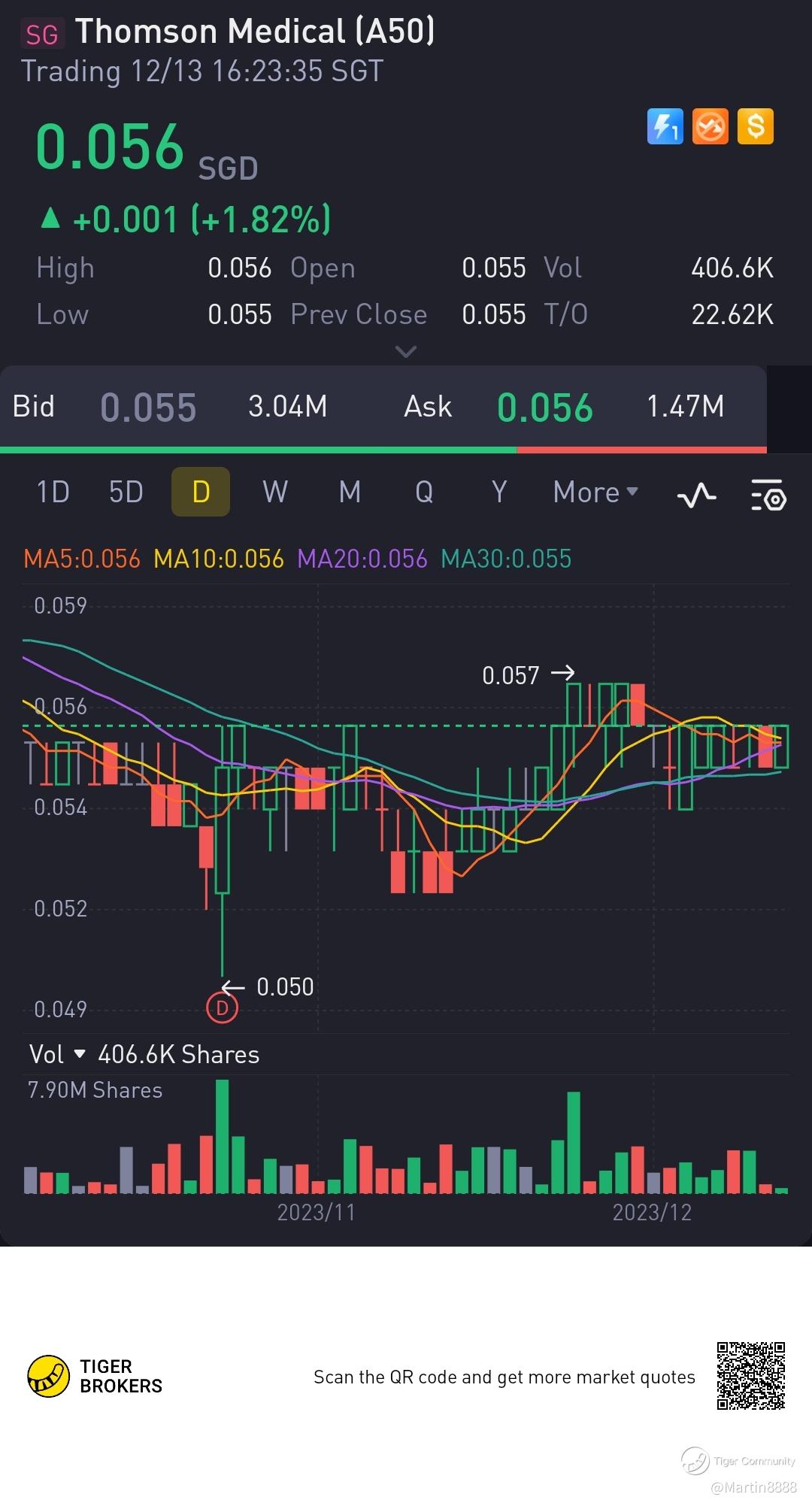Tap the blue lightning bolt icon
812x1506 pixels.
tap(665, 126)
